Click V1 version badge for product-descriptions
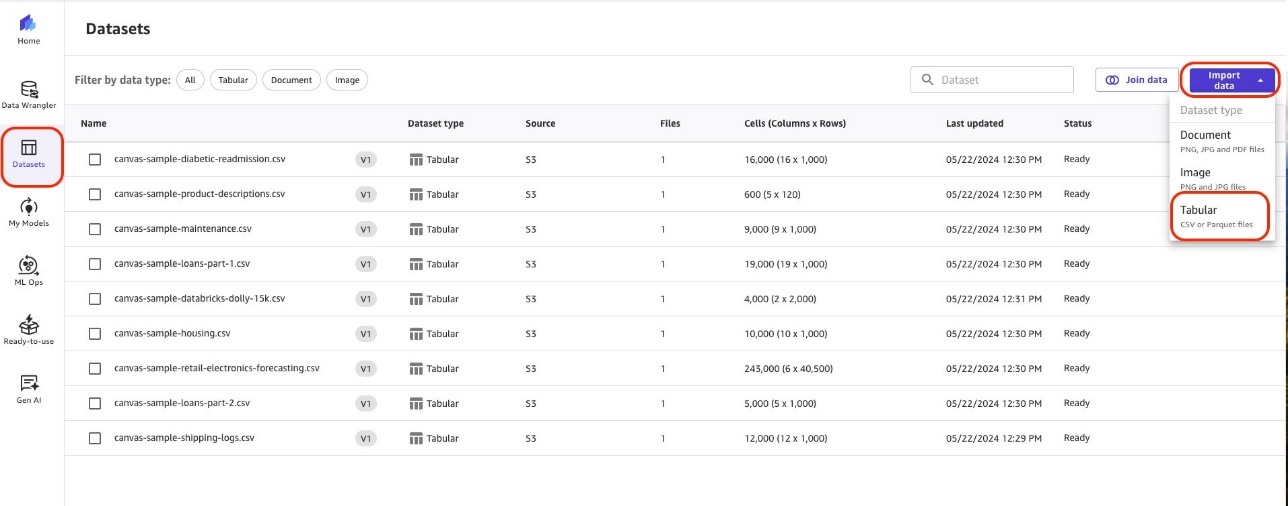The image size is (1288, 506). (366, 194)
